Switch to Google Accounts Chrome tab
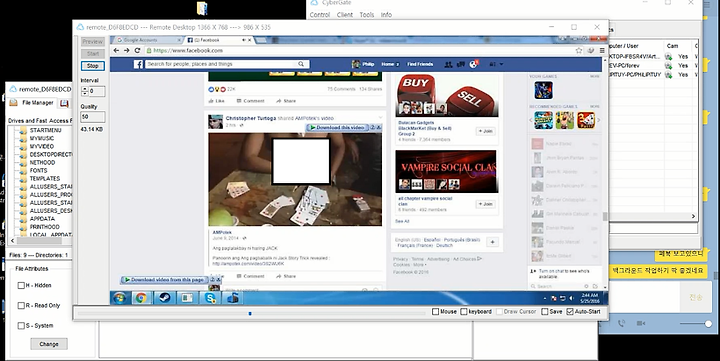 tap(147, 40)
